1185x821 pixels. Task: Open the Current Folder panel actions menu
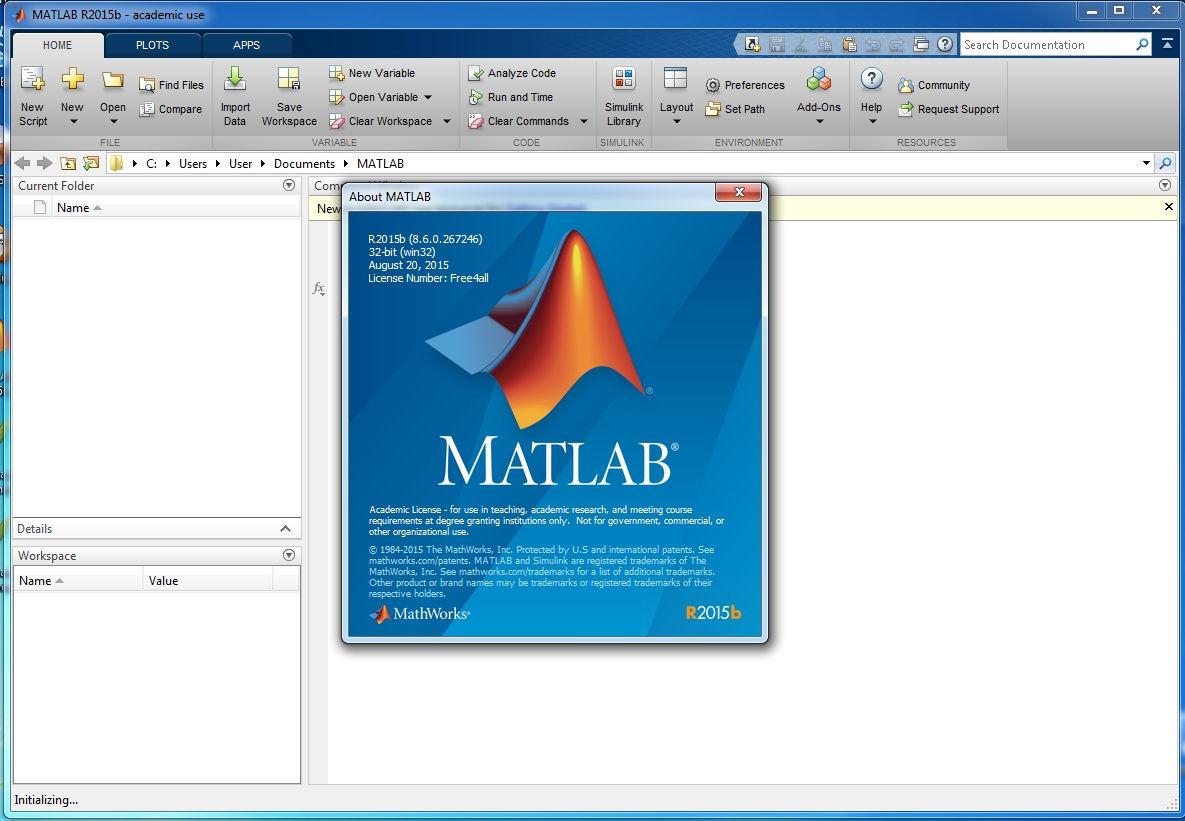[x=289, y=185]
